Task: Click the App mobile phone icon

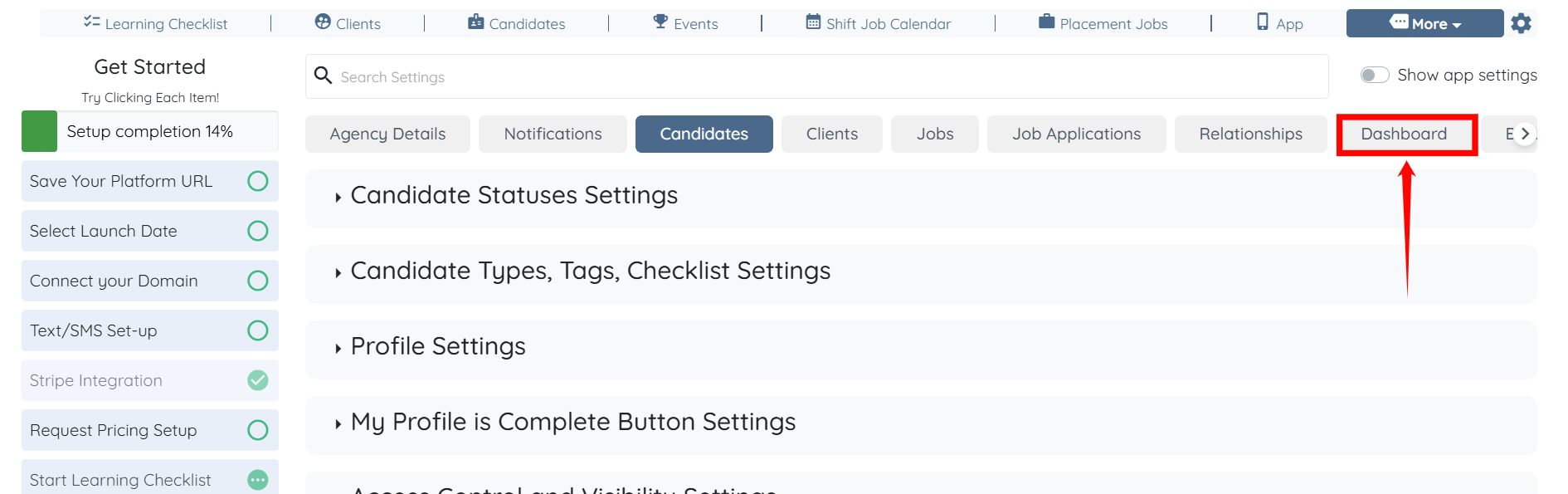Action: coord(1263,22)
